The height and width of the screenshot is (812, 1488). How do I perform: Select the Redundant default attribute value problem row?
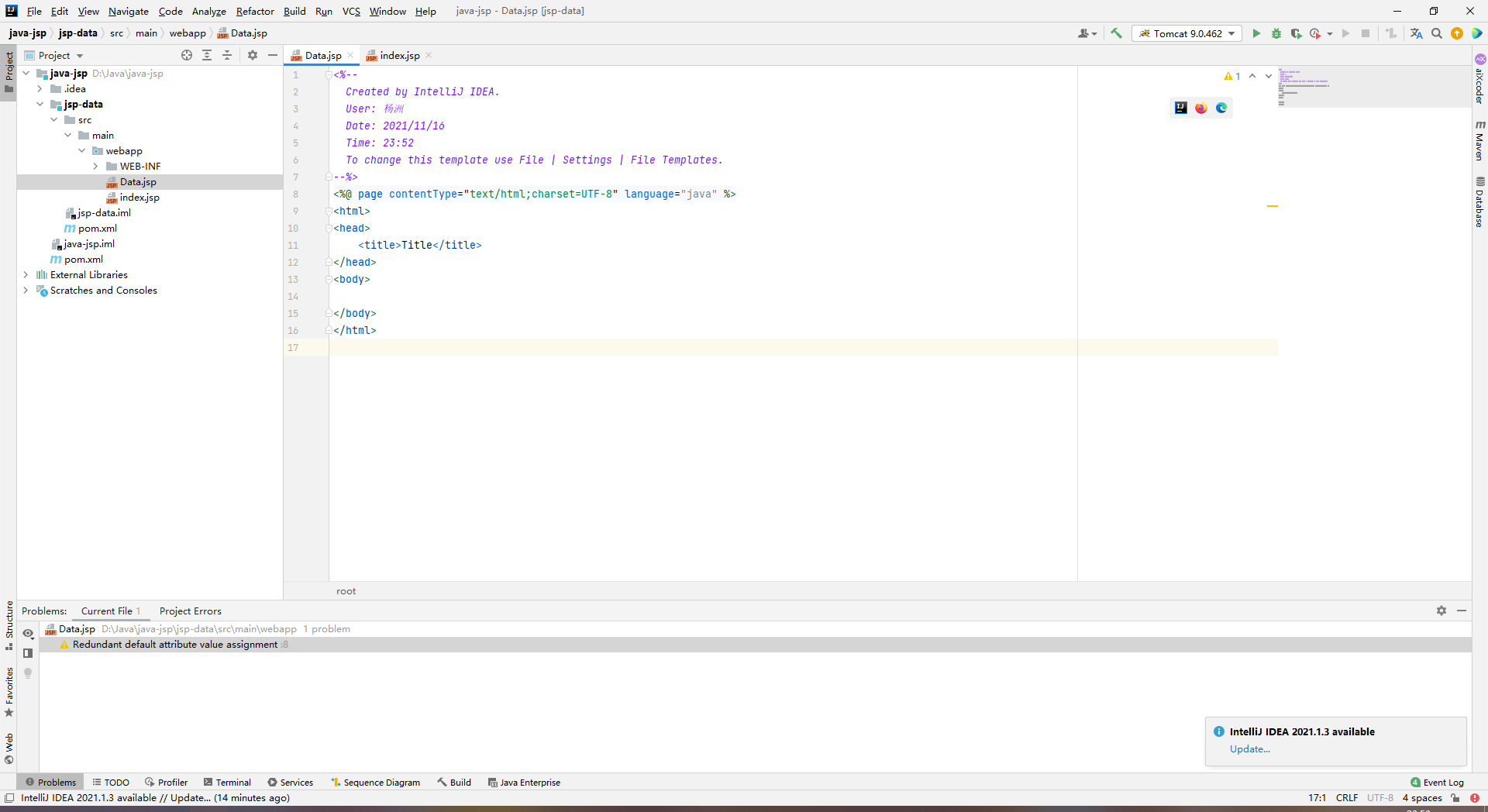755,645
